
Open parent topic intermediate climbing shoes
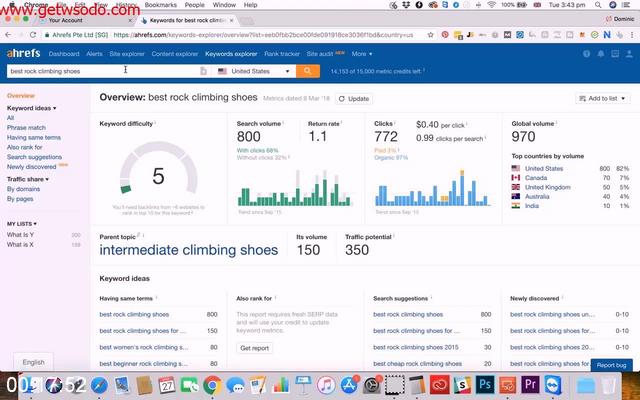[x=189, y=250]
